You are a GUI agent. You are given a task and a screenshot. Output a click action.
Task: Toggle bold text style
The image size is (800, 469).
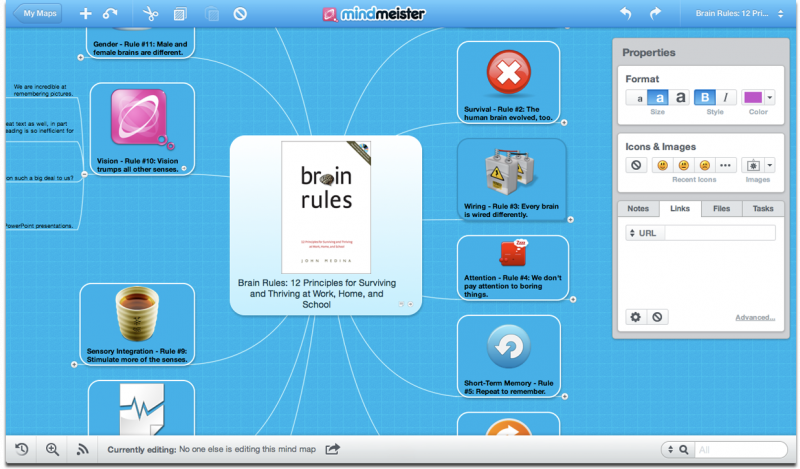(x=705, y=97)
